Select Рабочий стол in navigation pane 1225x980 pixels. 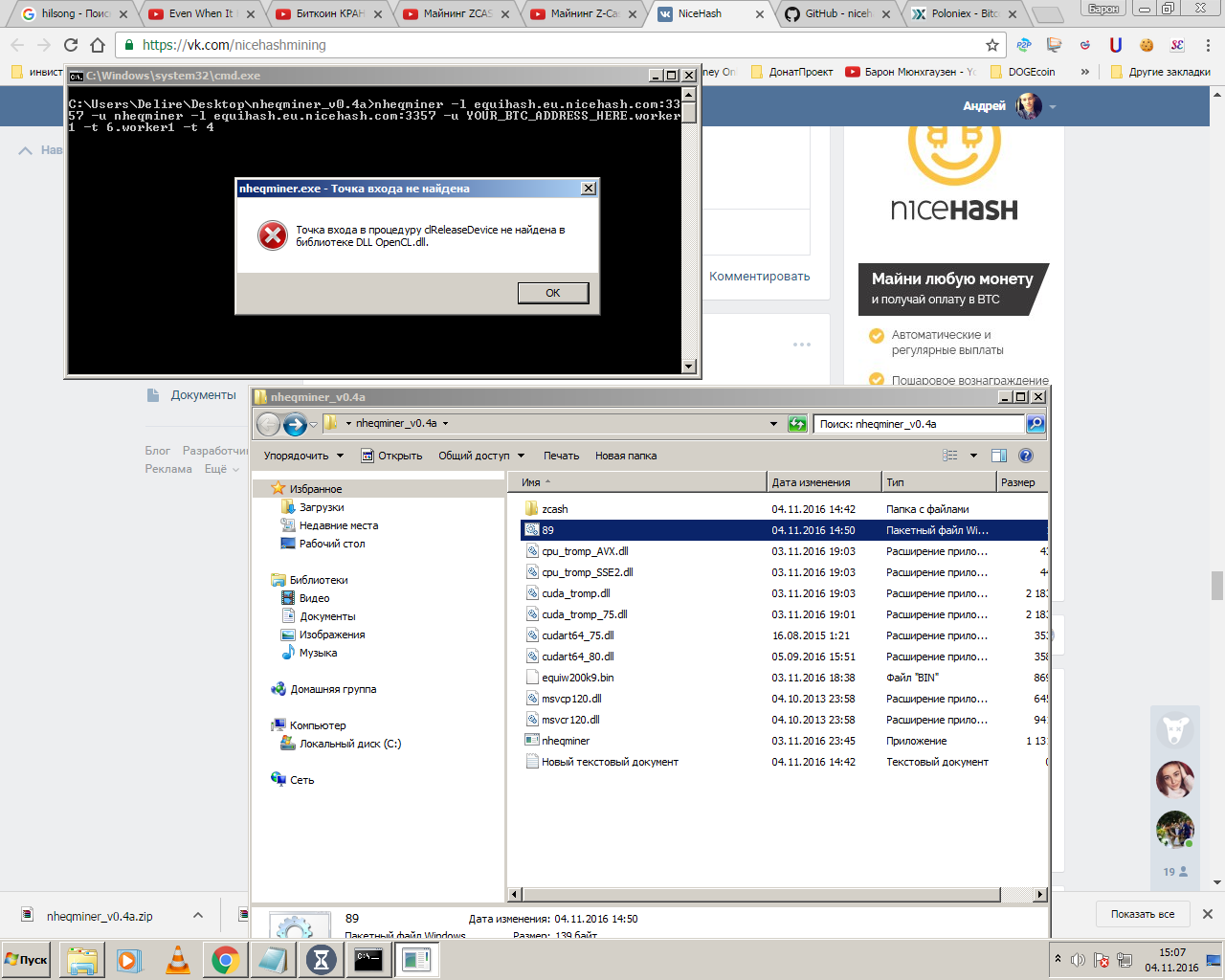tap(332, 544)
